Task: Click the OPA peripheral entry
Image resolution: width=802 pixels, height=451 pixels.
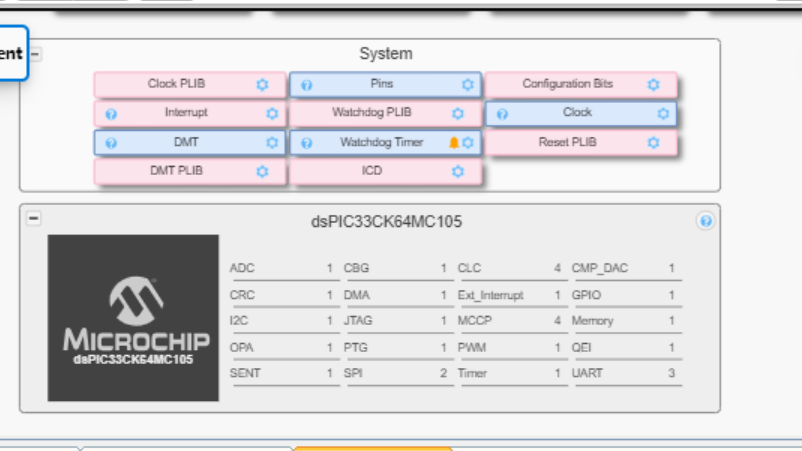Action: (283, 348)
